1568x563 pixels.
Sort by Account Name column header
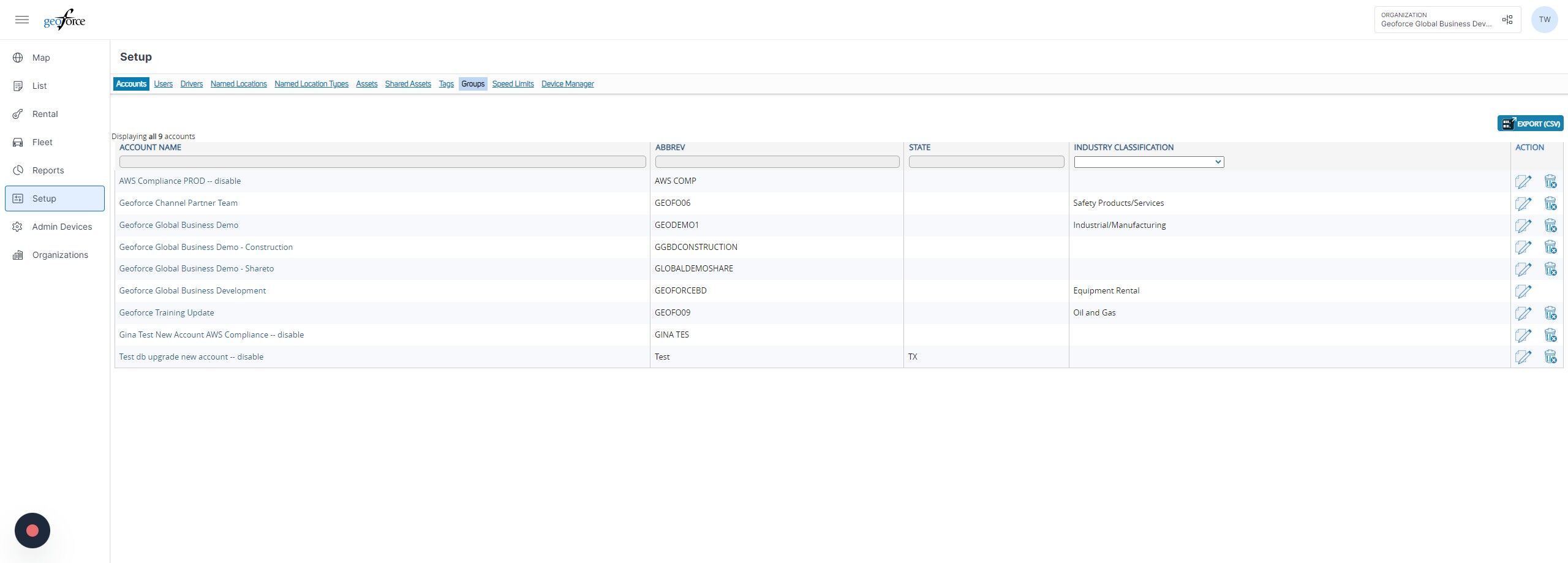(x=150, y=148)
